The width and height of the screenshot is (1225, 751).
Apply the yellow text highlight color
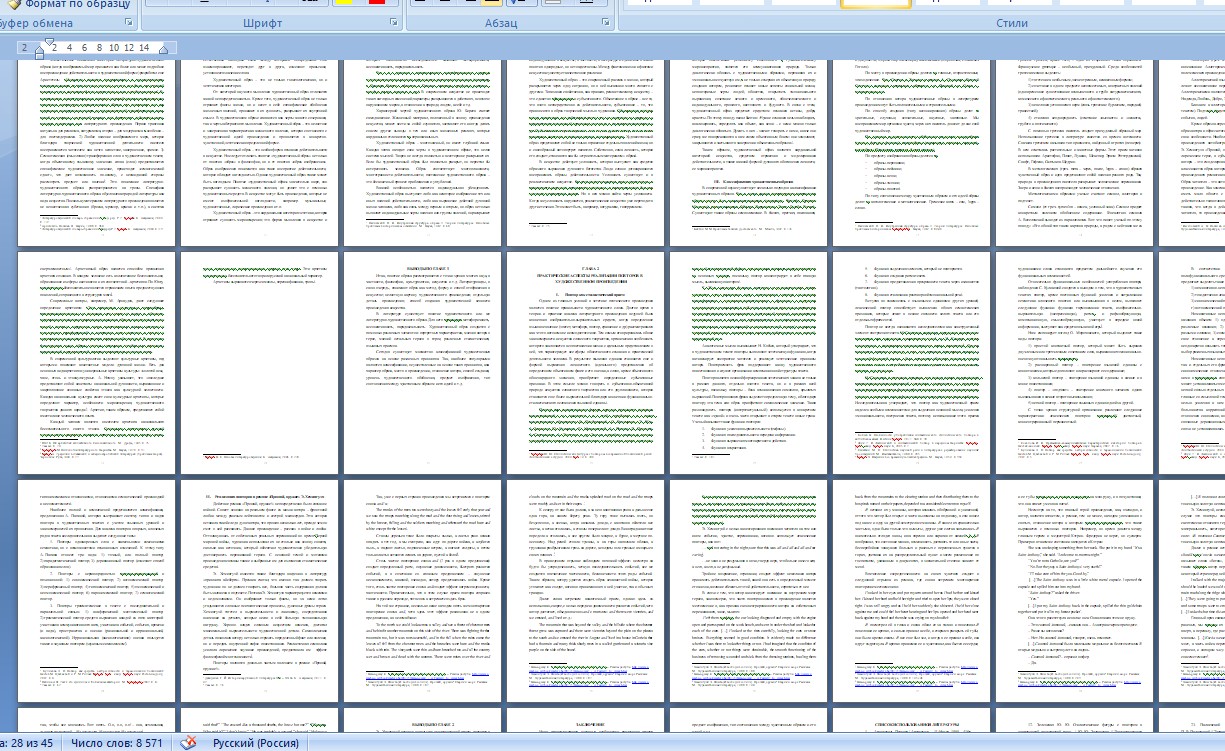point(341,3)
